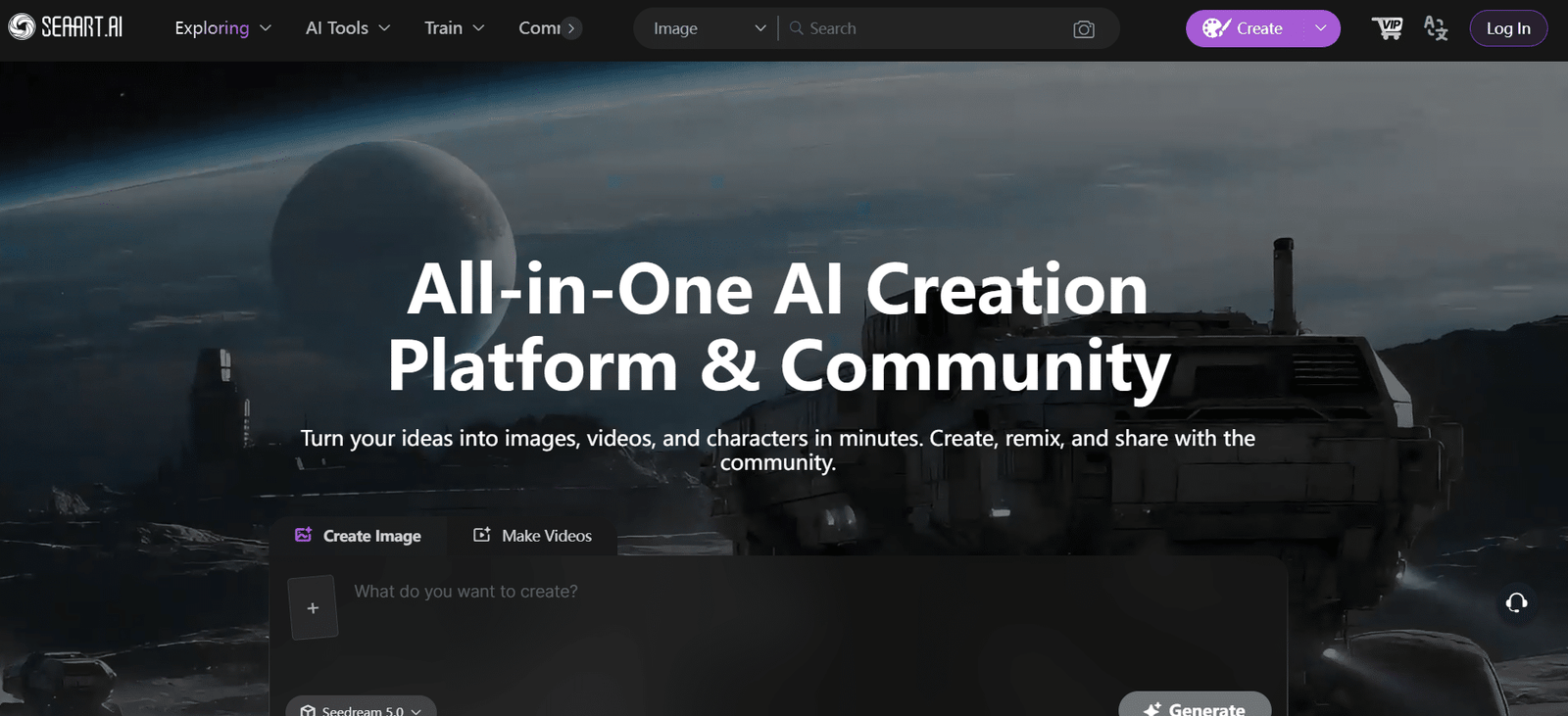The height and width of the screenshot is (716, 1568).
Task: Open the customer support headset icon
Action: pos(1516,602)
